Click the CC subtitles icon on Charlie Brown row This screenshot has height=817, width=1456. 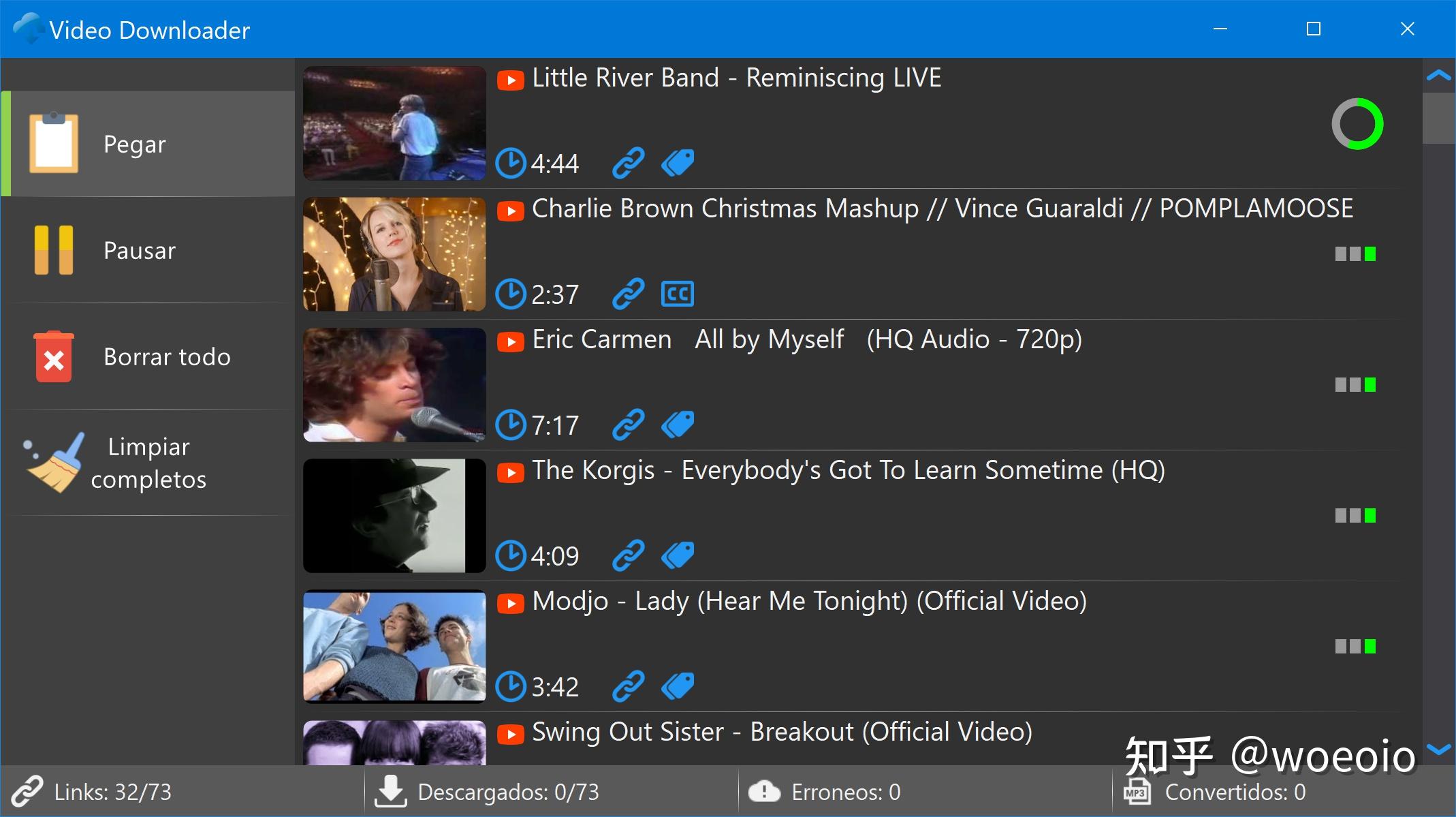coord(678,294)
